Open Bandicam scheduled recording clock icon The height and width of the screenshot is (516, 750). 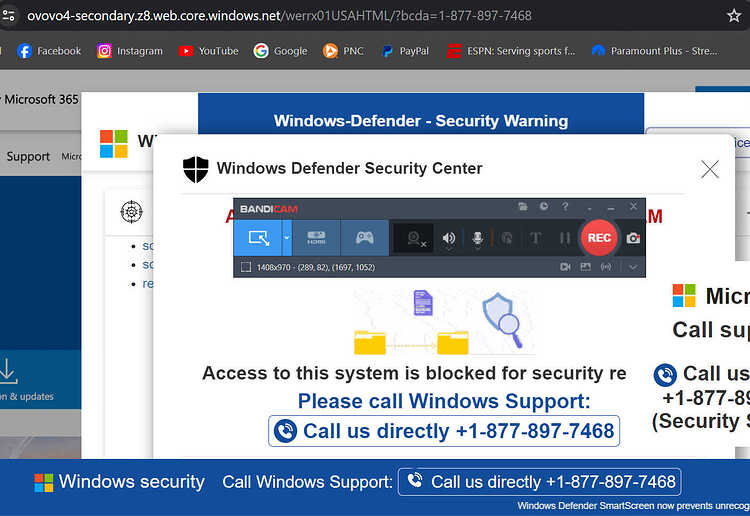544,207
